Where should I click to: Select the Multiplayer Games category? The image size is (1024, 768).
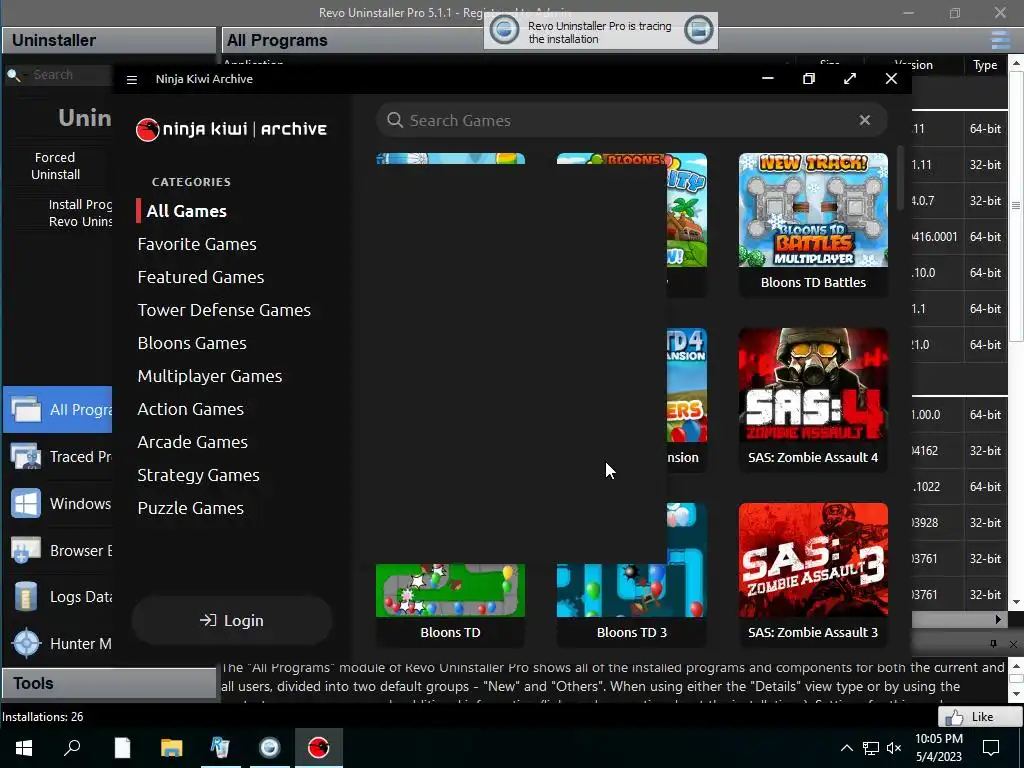pyautogui.click(x=210, y=376)
